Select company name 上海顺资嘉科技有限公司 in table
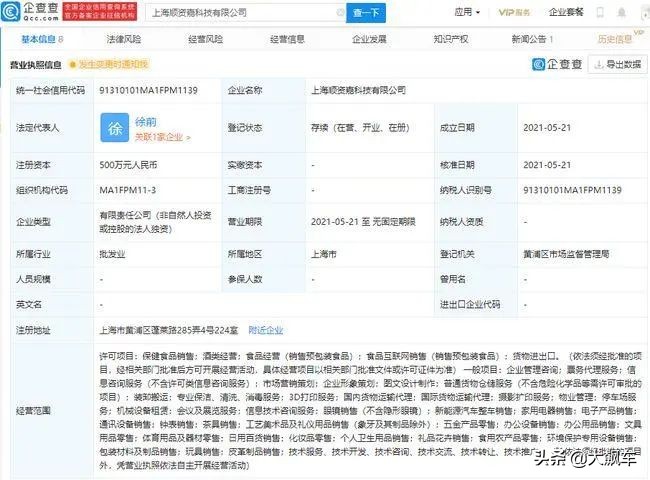This screenshot has height=480, width=650. click(359, 90)
